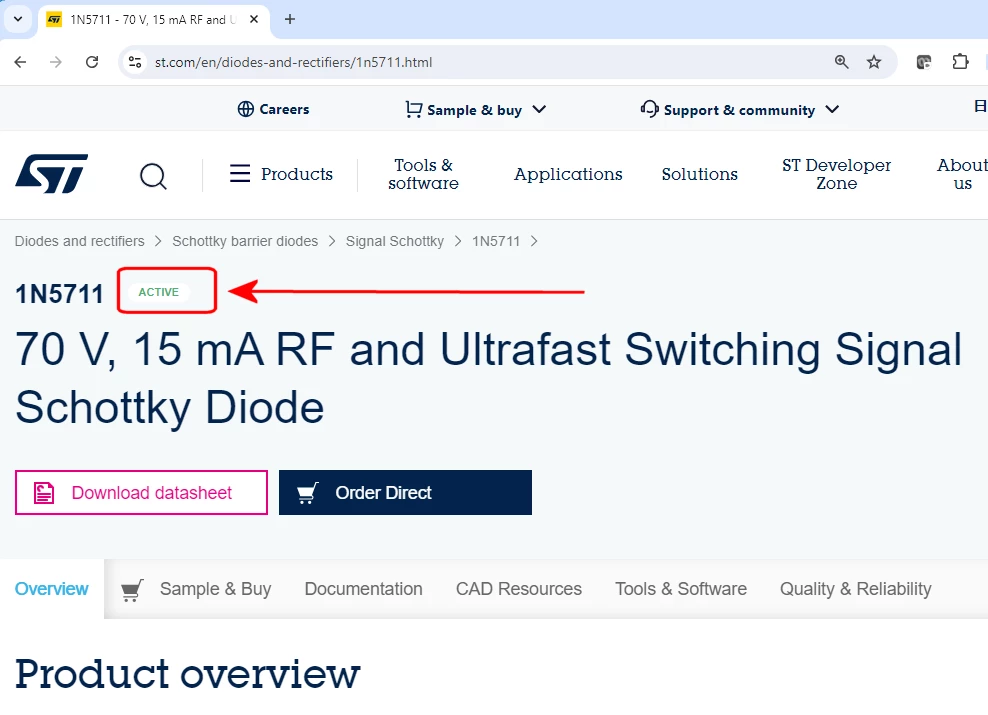Click the chevron after 1N5711 breadcrumb
988x715 pixels.
click(x=534, y=241)
